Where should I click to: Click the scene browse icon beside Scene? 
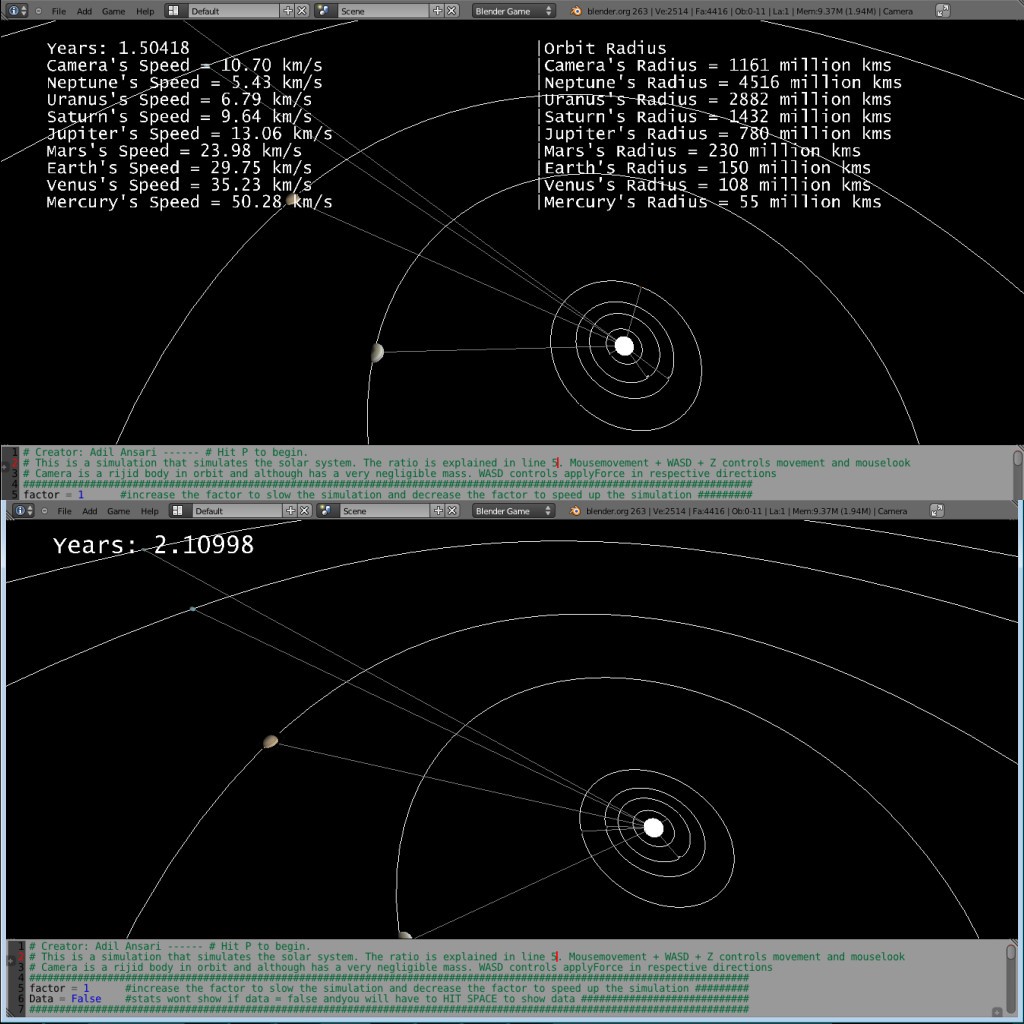322,11
